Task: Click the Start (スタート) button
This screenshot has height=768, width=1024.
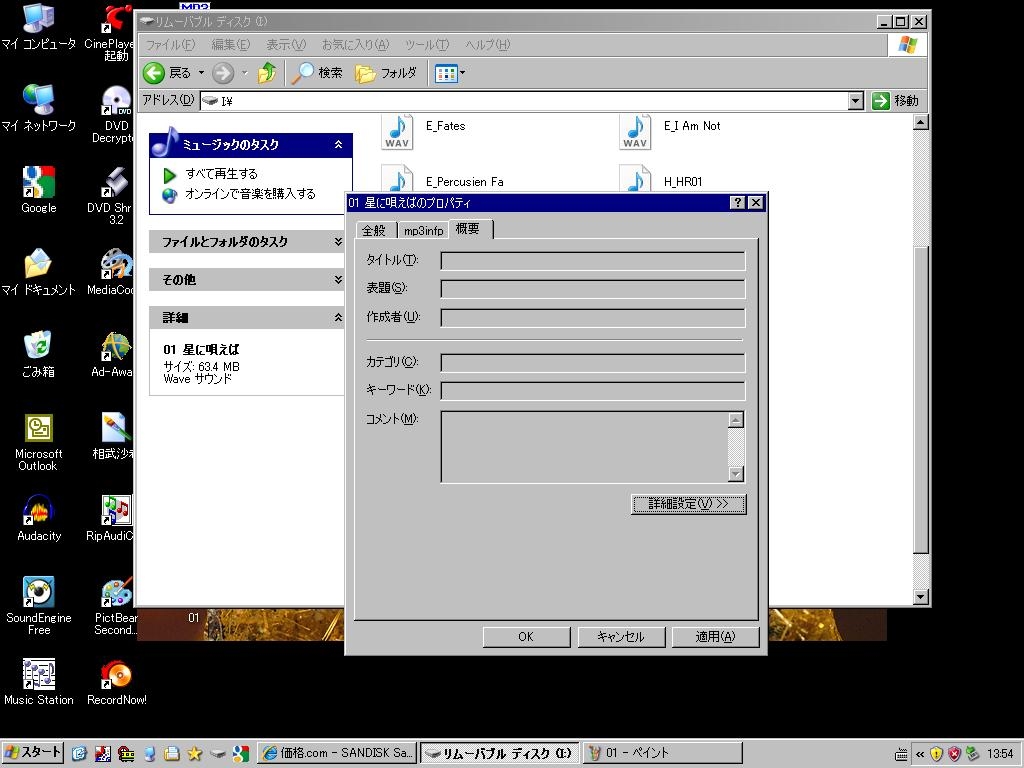Action: coord(33,753)
